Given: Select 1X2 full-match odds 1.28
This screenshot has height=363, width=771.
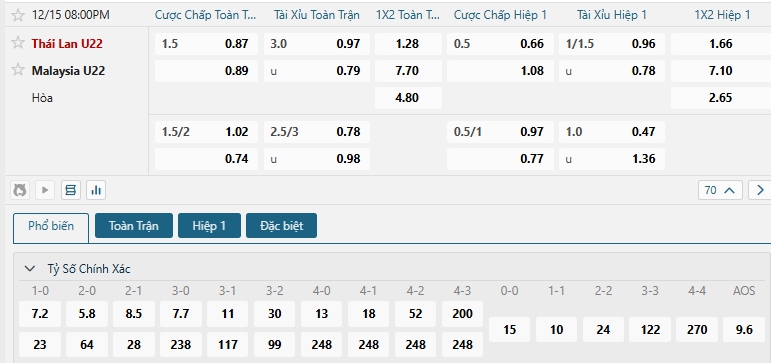Looking at the screenshot, I should click(x=408, y=44).
